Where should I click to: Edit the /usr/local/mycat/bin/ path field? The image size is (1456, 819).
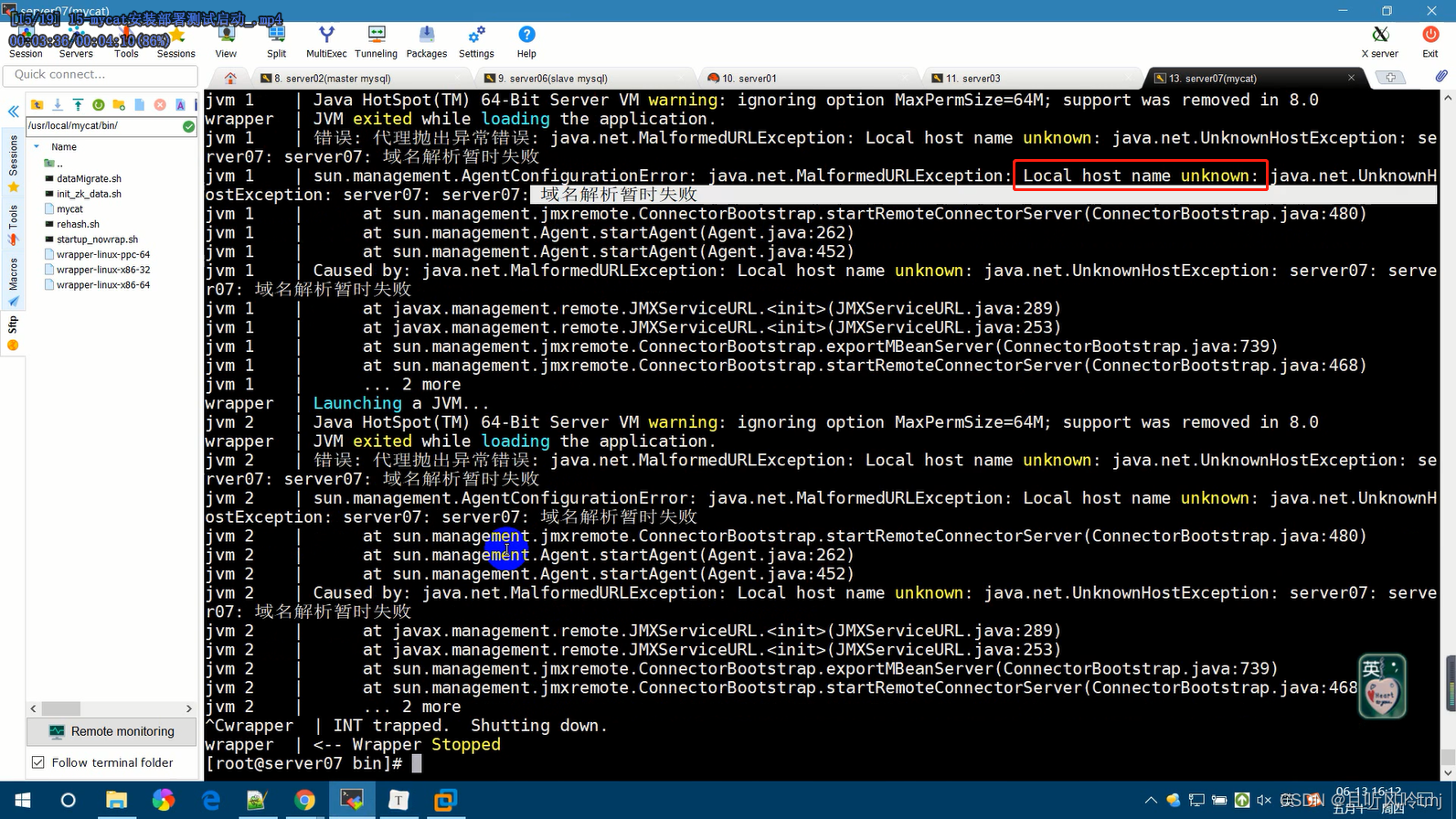point(102,126)
